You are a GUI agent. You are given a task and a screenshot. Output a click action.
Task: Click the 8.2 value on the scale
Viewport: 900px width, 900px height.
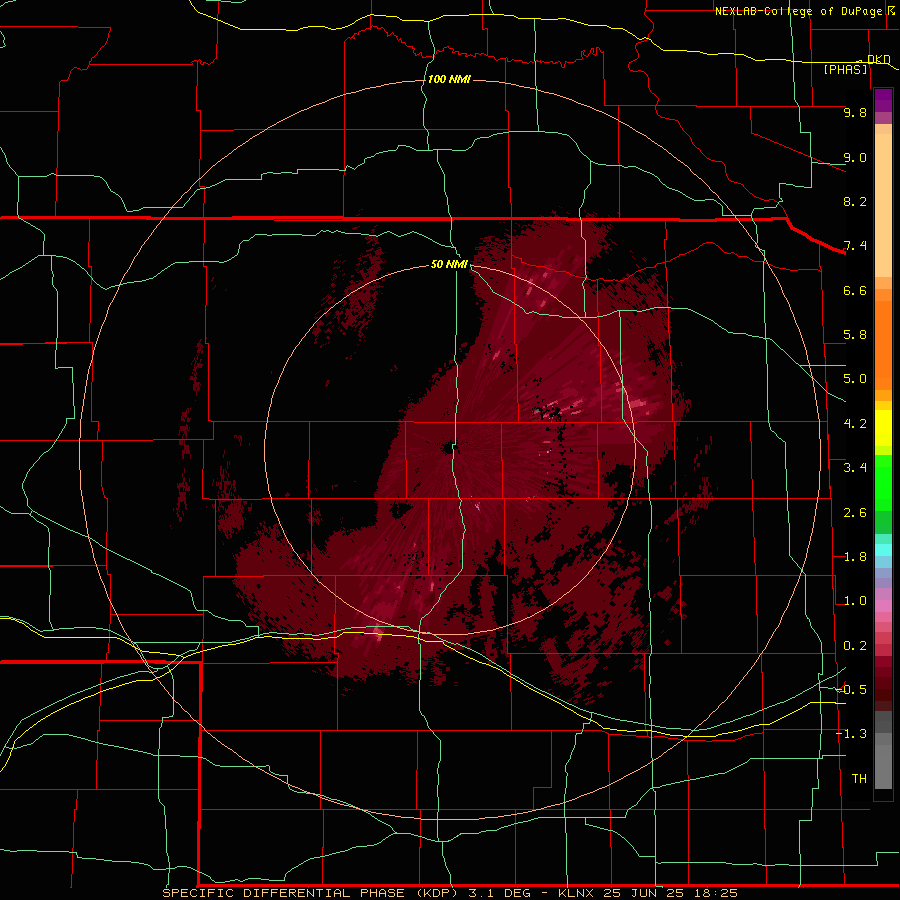pyautogui.click(x=855, y=201)
